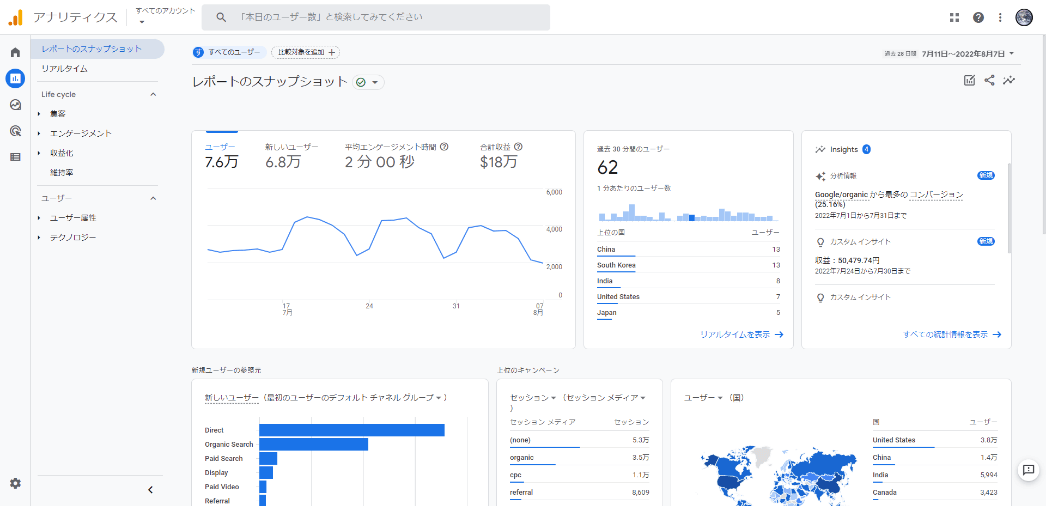Viewport: 1046px width, 506px height.
Task: Click the share report icon
Action: (x=989, y=81)
